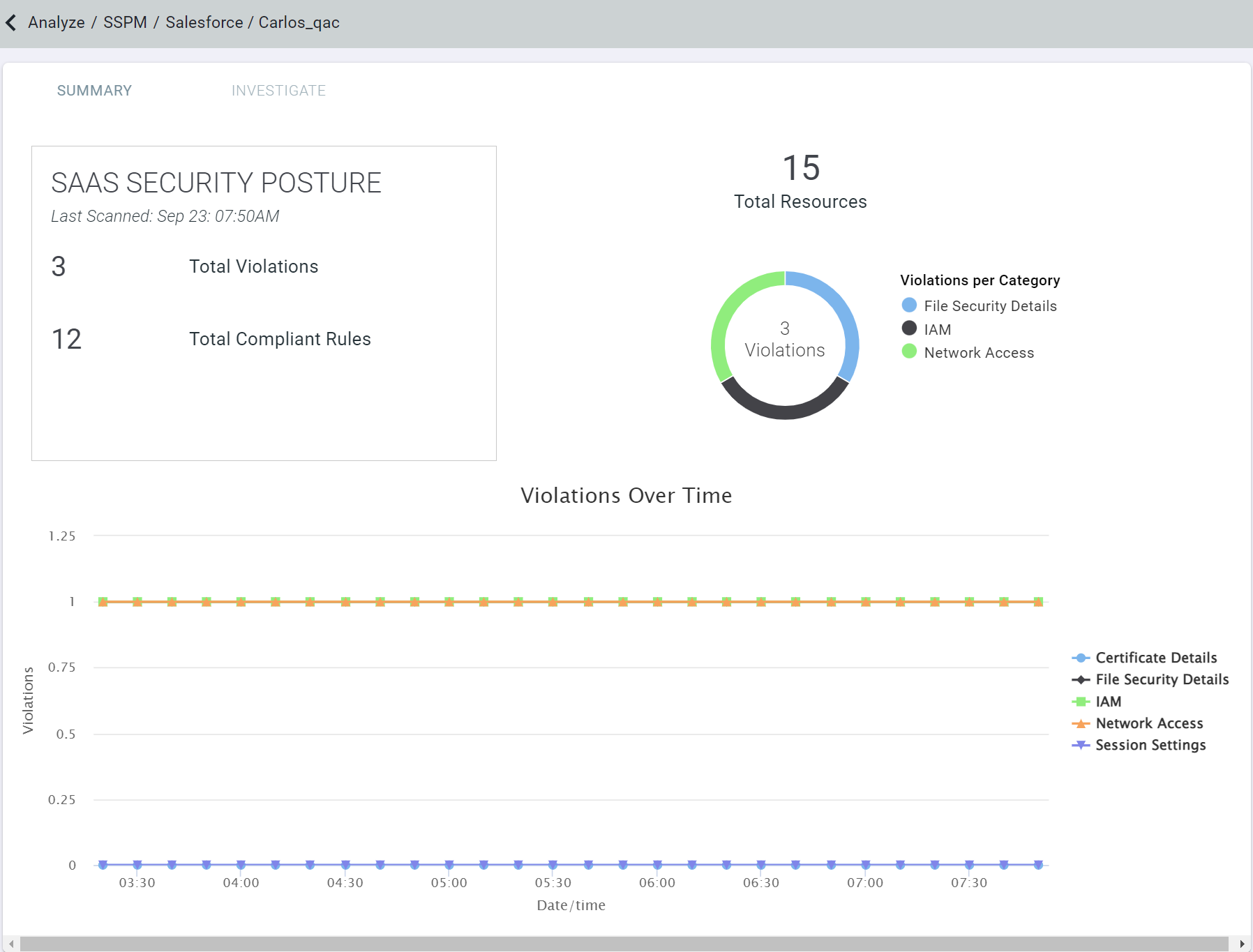Click the data point at 05:00 on zero line
1253x952 pixels.
point(449,865)
